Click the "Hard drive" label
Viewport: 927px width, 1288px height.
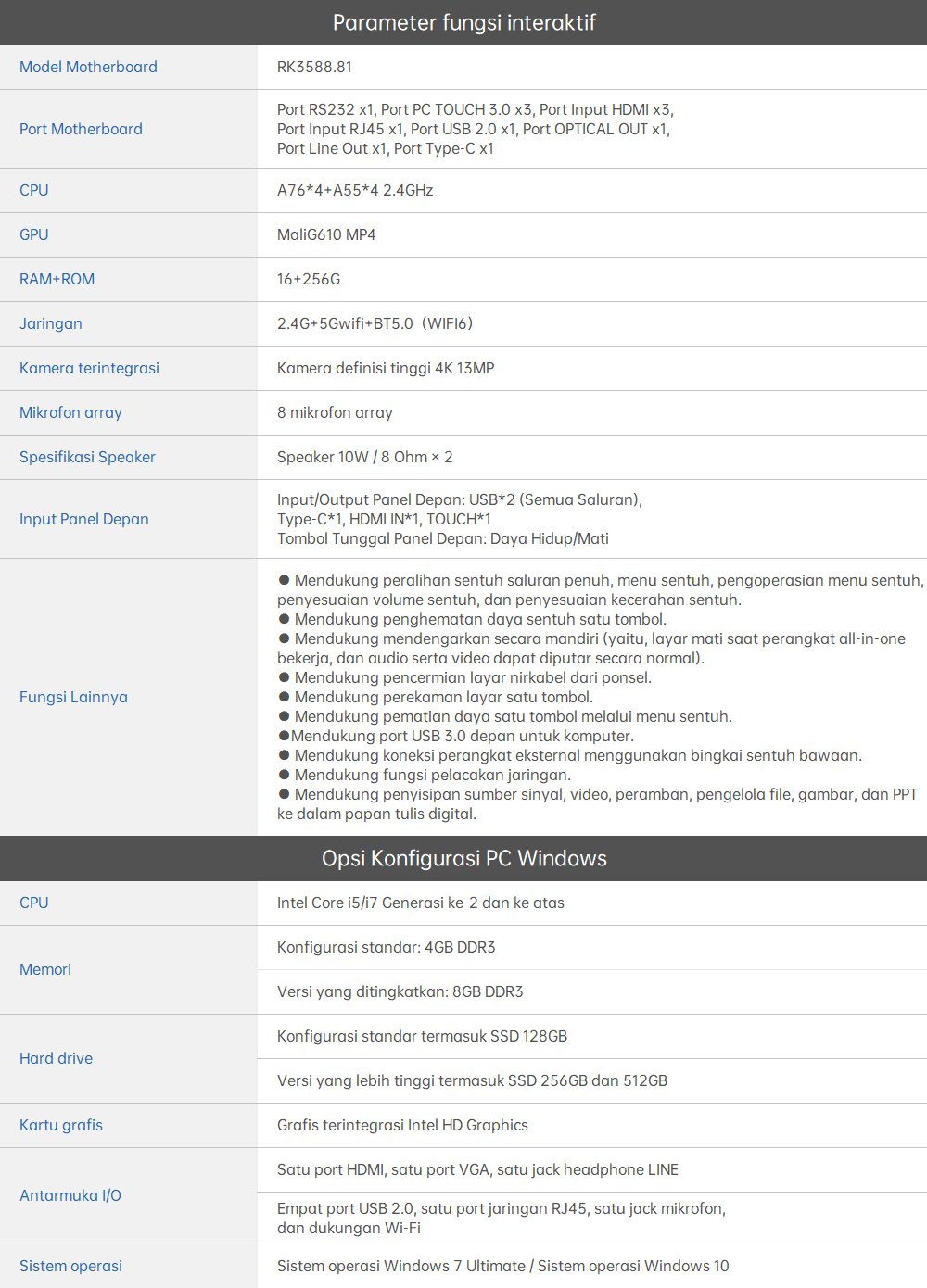56,1058
